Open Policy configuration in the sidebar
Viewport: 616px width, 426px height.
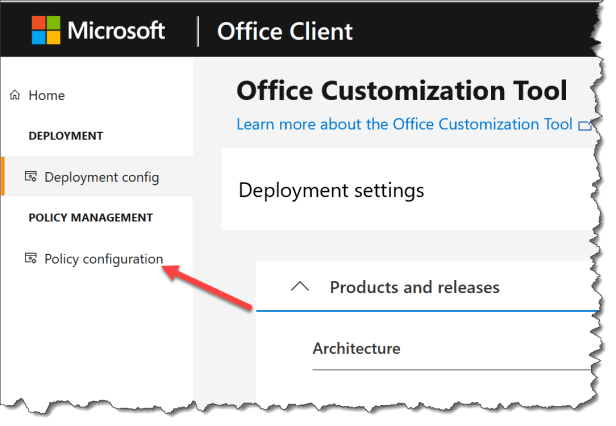tap(103, 259)
